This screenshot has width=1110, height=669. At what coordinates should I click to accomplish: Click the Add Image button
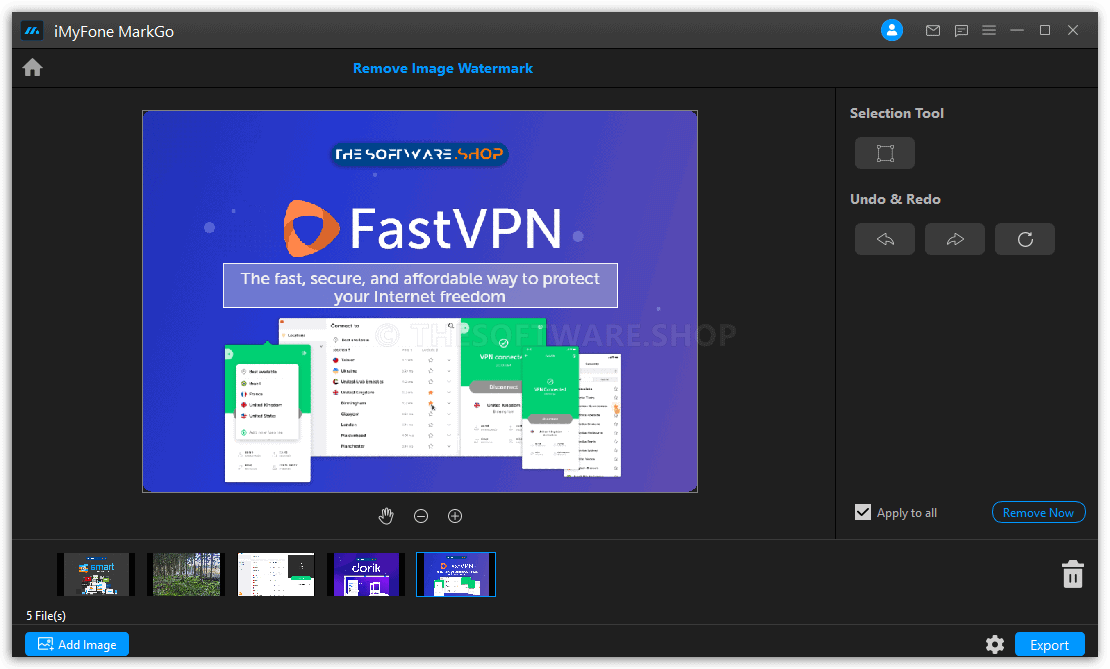(77, 644)
